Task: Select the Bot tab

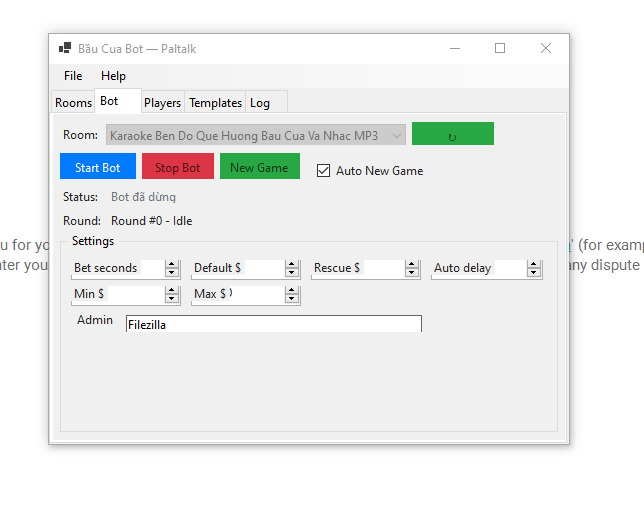Action: 118,101
